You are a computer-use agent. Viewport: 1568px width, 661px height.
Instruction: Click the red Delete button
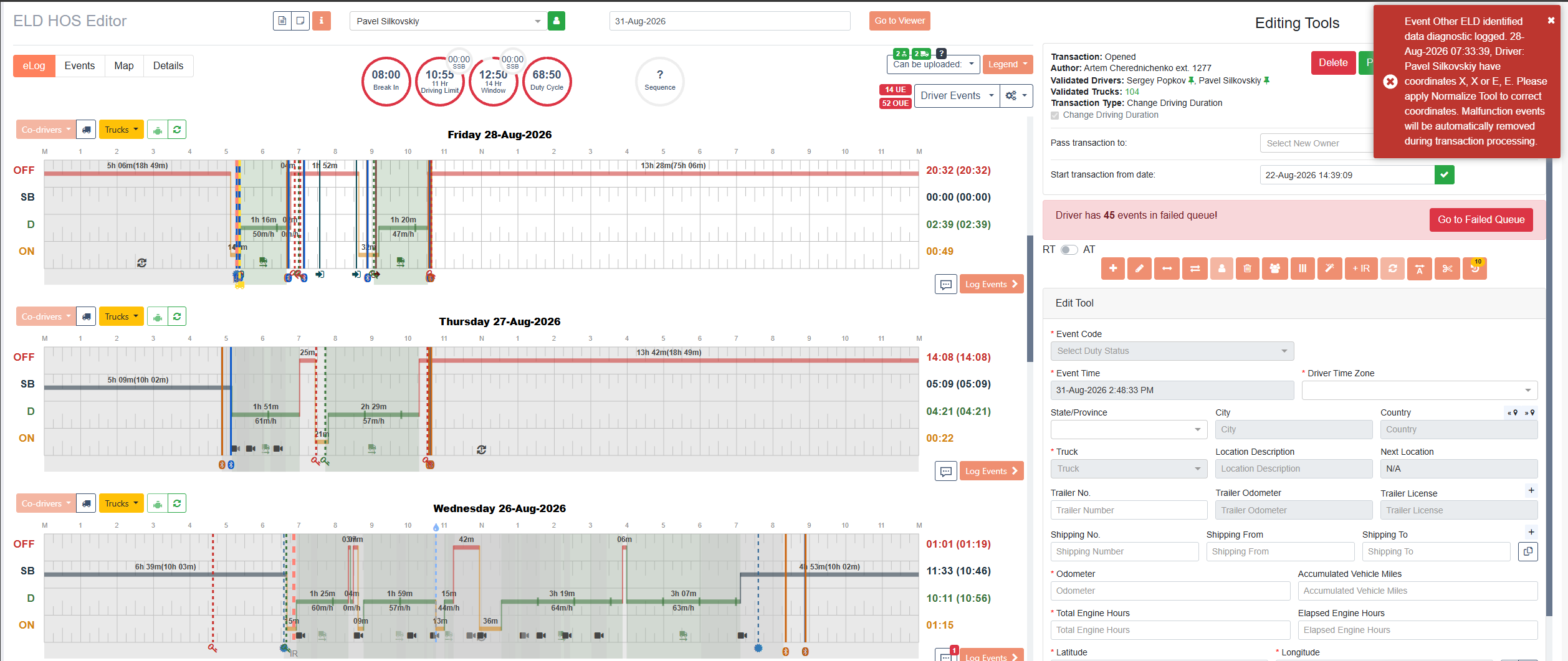pos(1333,62)
